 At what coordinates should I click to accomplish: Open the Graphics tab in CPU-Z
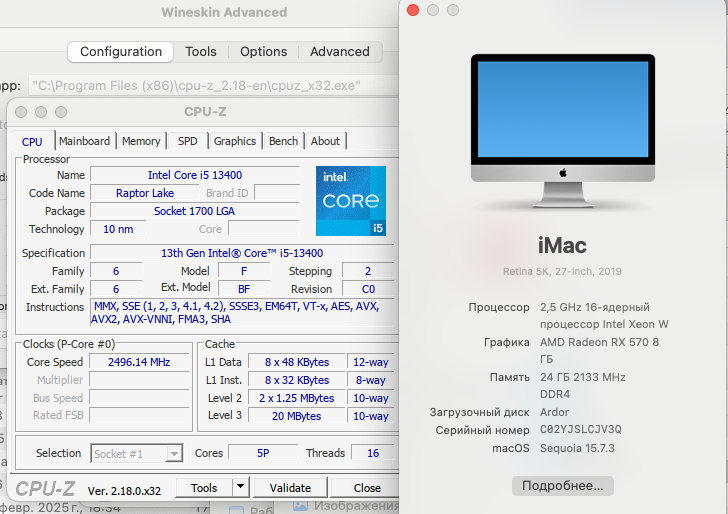[235, 141]
